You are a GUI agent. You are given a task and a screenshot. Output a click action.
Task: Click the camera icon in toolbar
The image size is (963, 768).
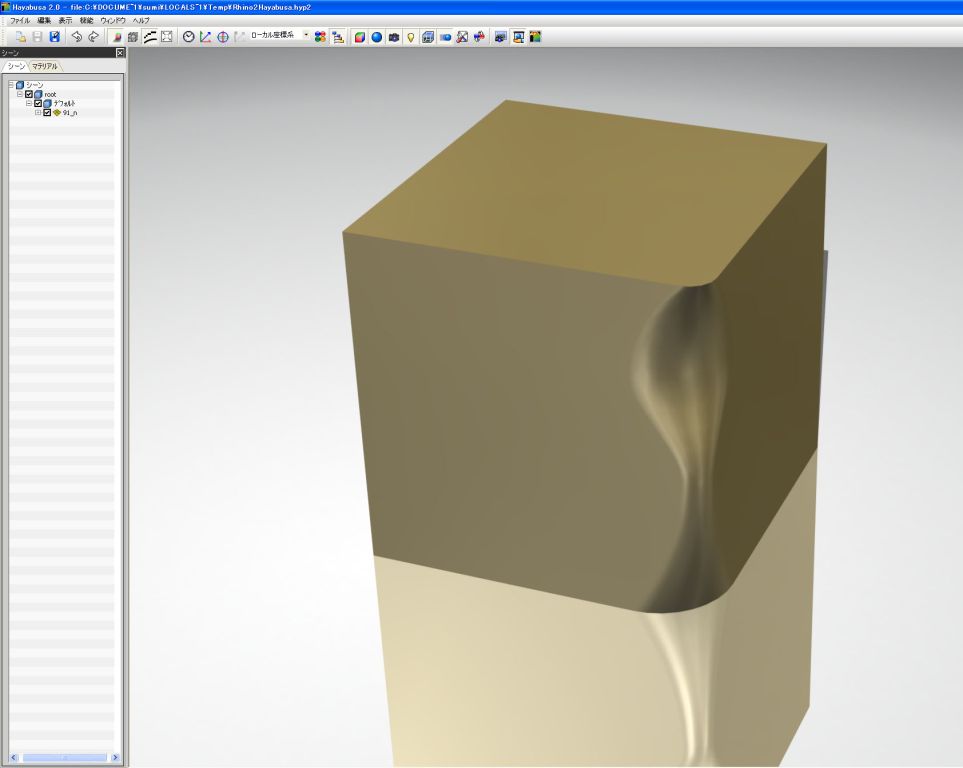tap(394, 37)
